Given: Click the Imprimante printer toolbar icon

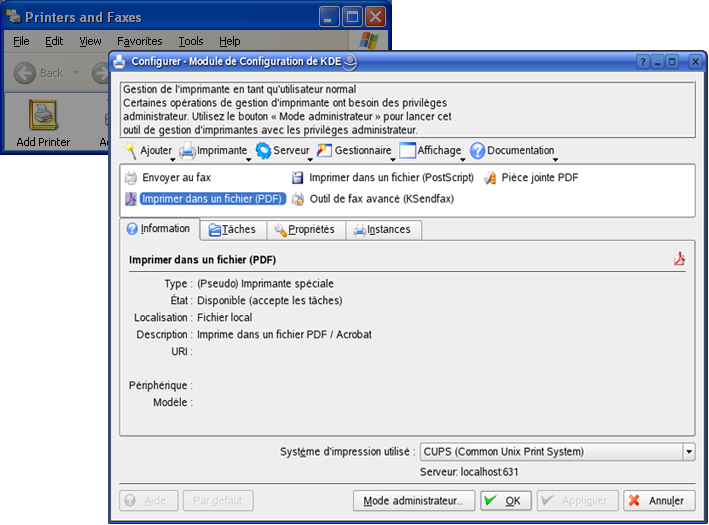Looking at the screenshot, I should click(x=188, y=151).
